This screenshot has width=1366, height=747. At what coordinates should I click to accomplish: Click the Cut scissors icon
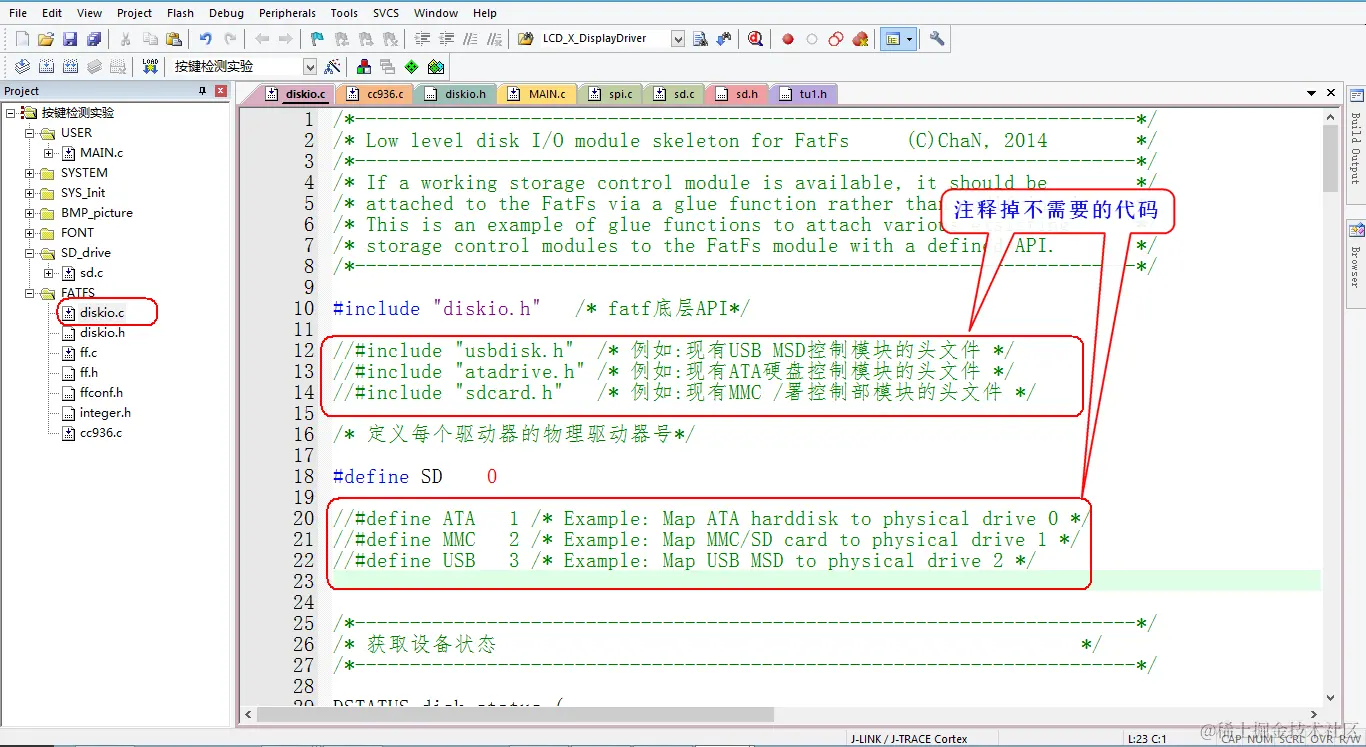[126, 39]
